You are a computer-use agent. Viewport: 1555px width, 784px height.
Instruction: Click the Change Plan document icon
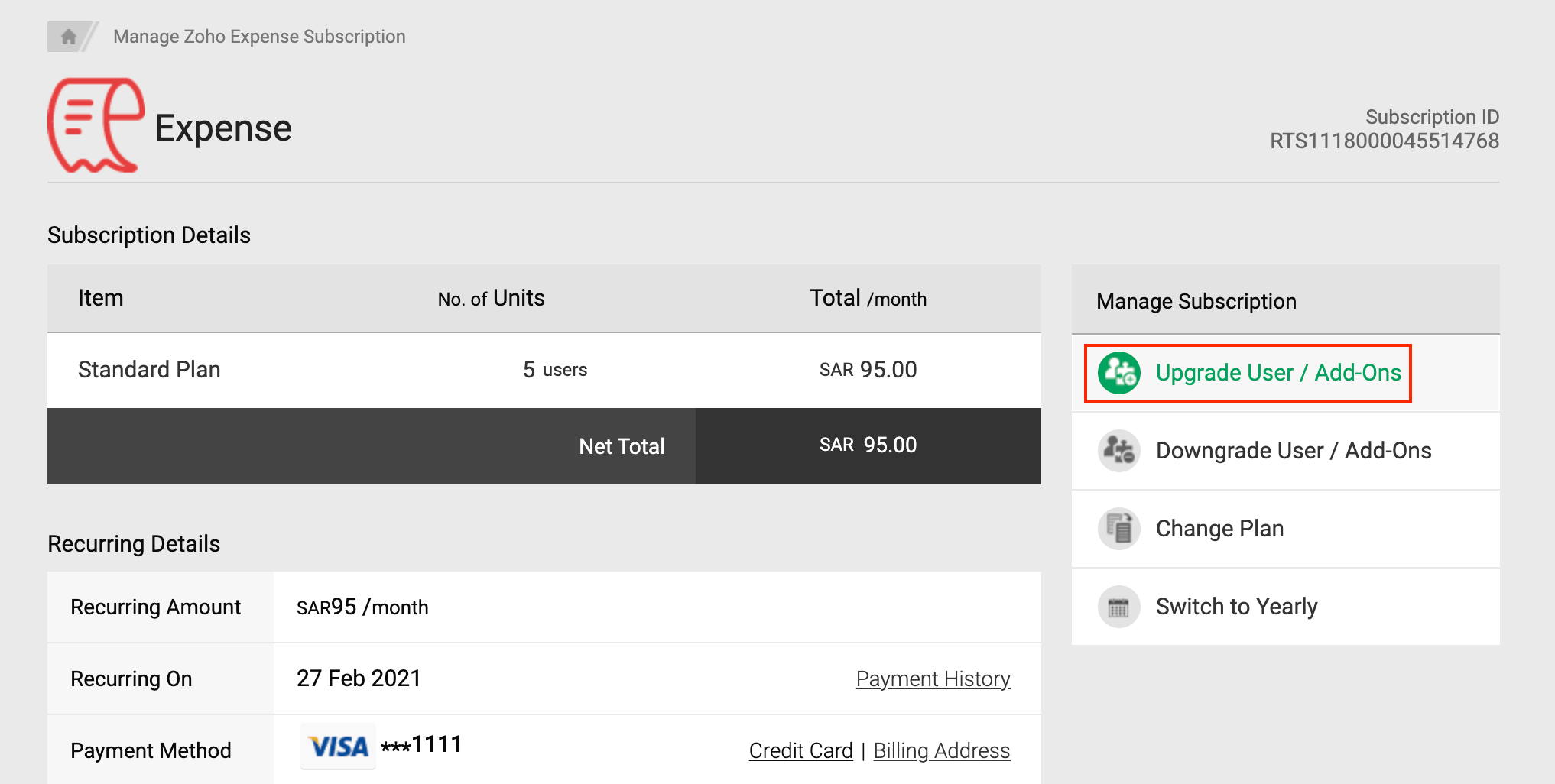1118,529
